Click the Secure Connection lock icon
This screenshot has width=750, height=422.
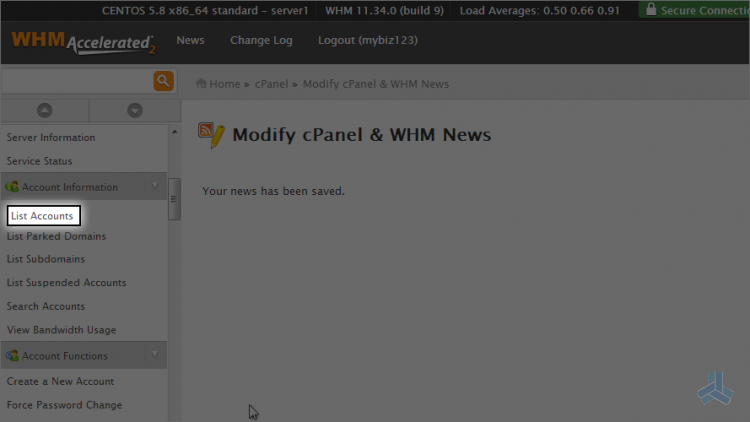pyautogui.click(x=651, y=10)
